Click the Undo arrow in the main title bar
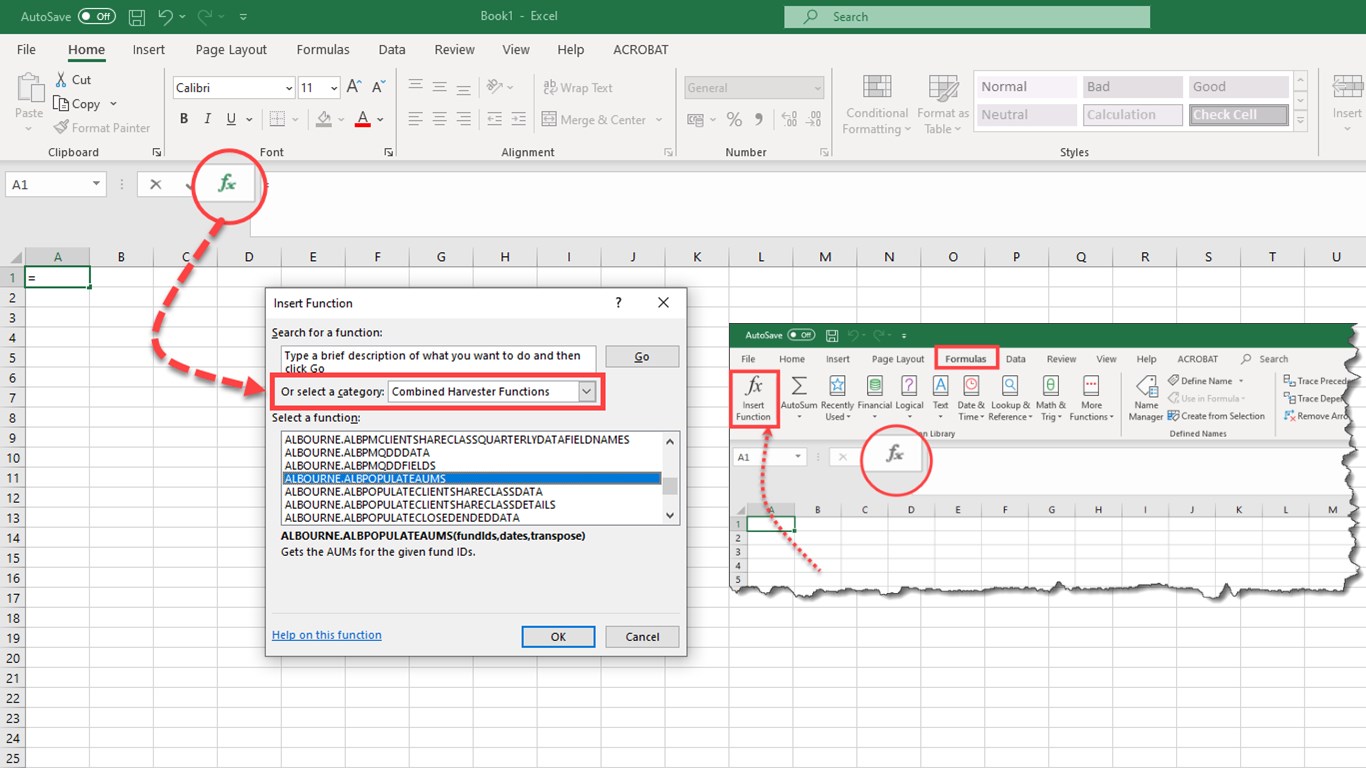 coord(166,17)
